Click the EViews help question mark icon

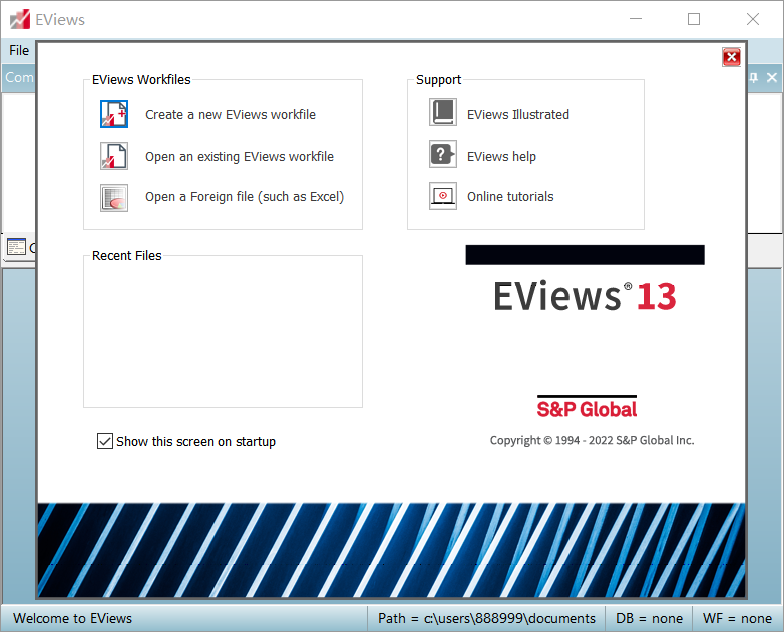pyautogui.click(x=442, y=154)
